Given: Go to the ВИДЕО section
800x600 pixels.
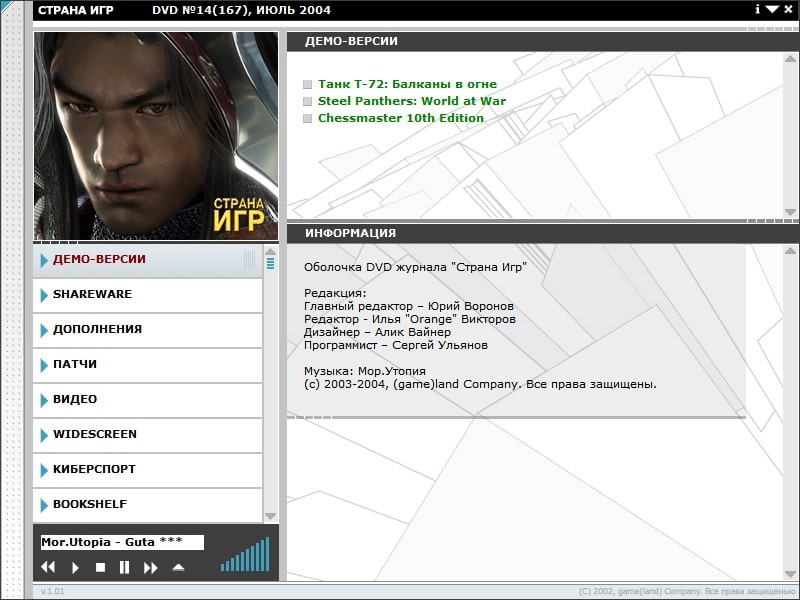Looking at the screenshot, I should point(147,401).
